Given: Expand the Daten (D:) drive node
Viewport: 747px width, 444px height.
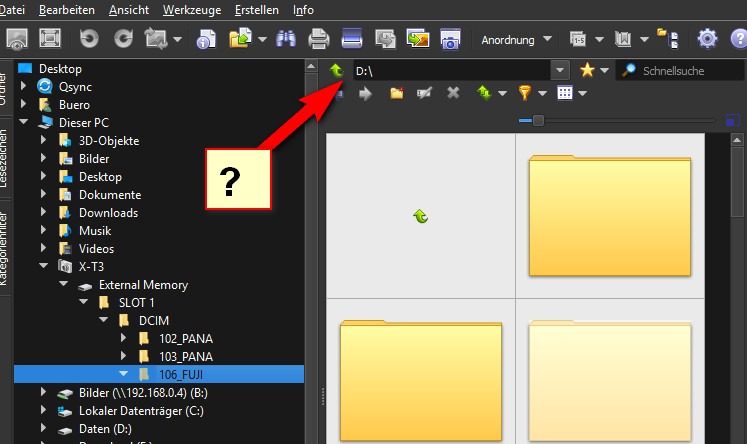Looking at the screenshot, I should click(x=43, y=428).
